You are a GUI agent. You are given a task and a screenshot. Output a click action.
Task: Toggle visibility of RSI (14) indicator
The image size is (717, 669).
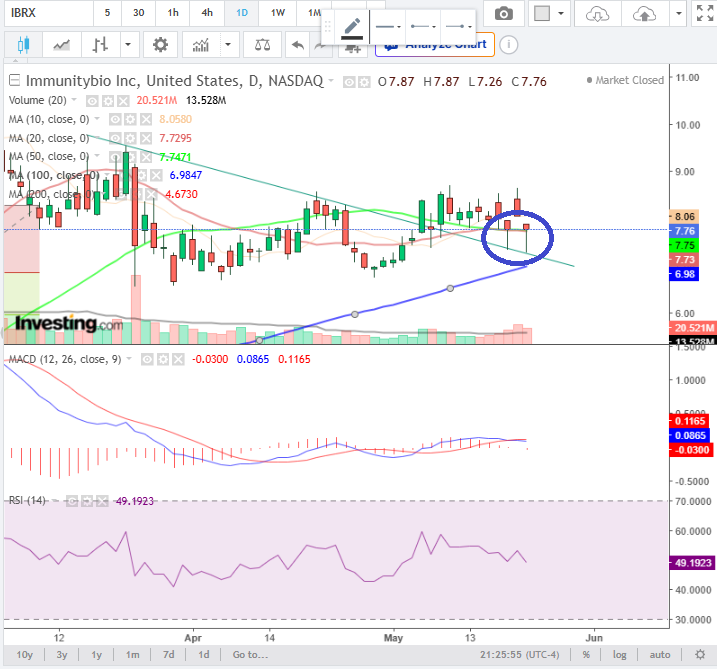click(71, 502)
